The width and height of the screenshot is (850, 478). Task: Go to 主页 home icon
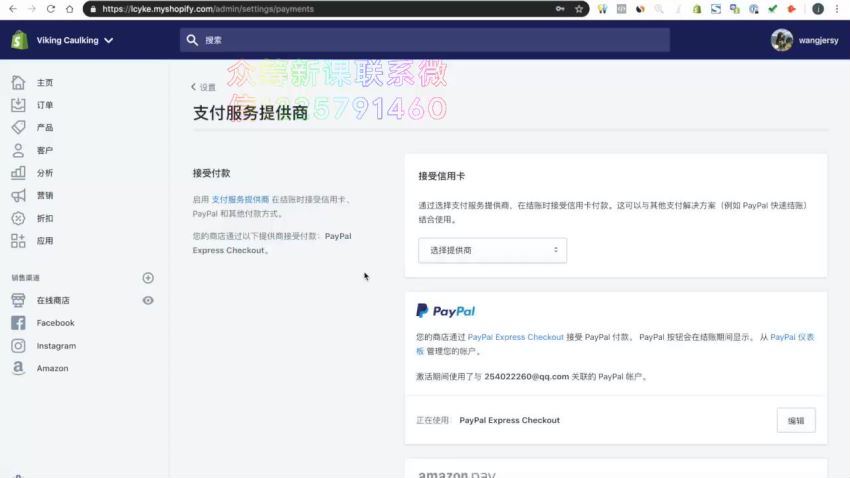coord(18,82)
